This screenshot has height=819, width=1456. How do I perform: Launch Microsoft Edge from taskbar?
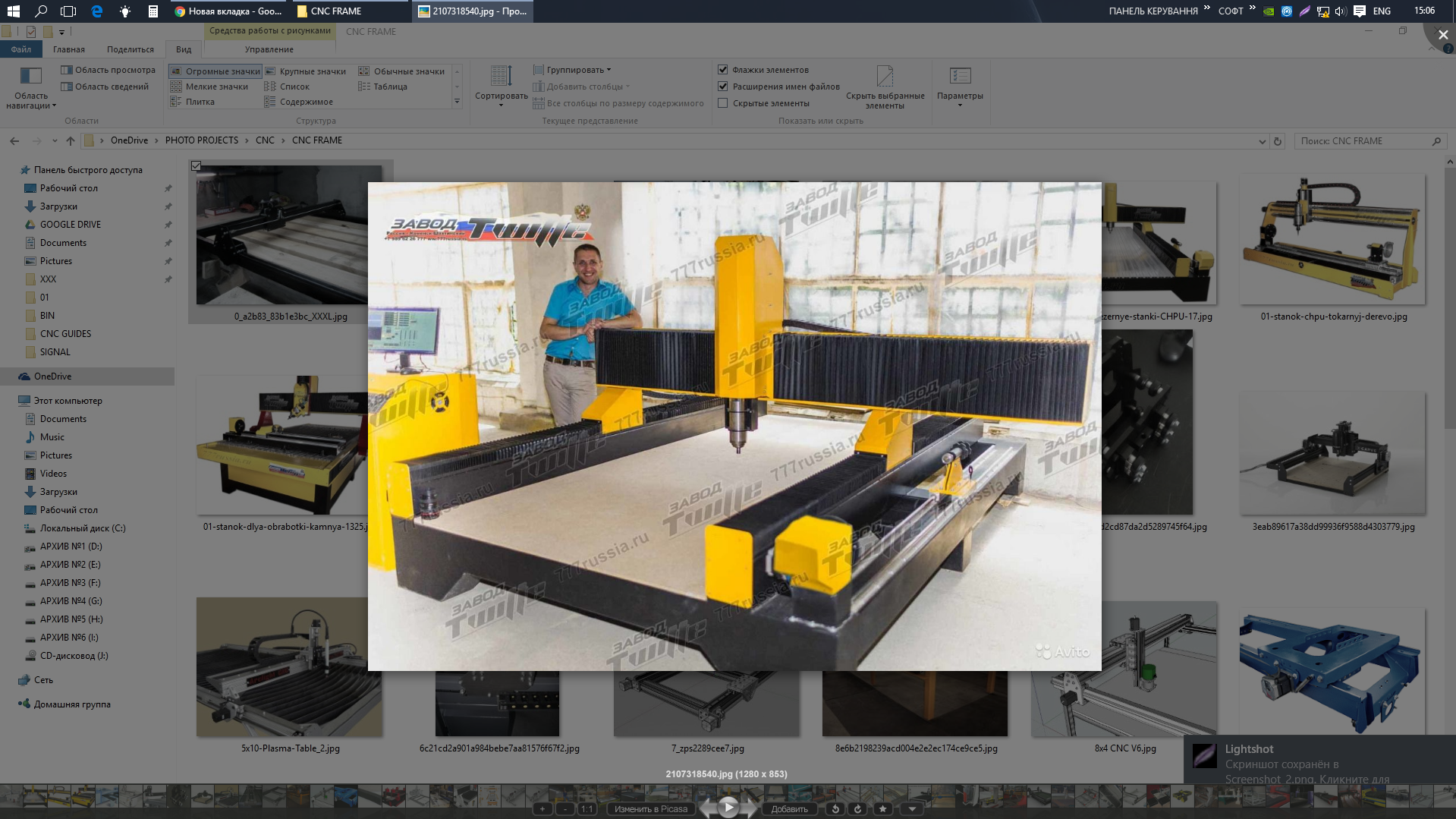[x=97, y=11]
